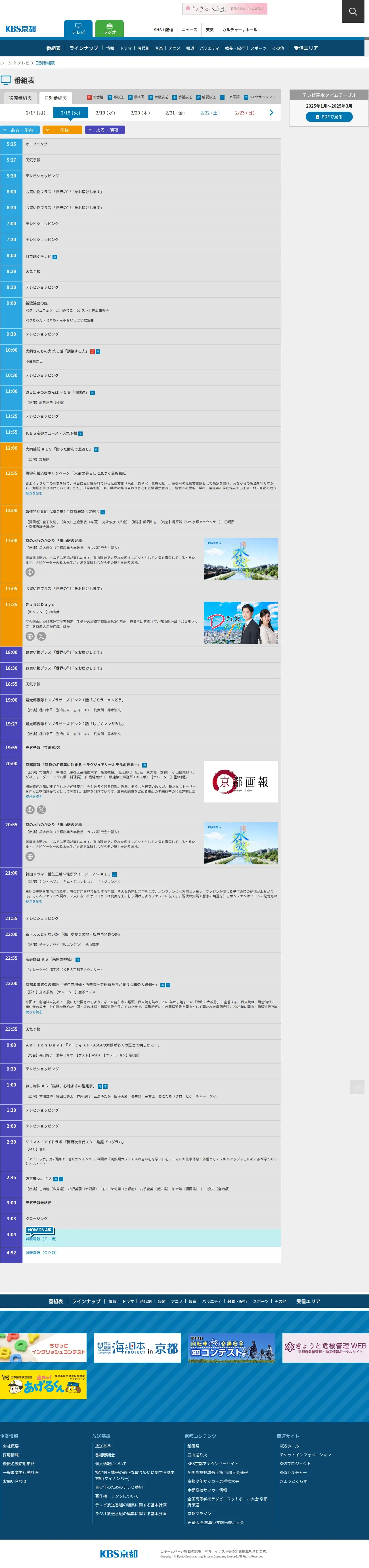This screenshot has height=1568, width=369.
Task: Click the 京都画報 logo thumbnail
Action: [x=241, y=781]
